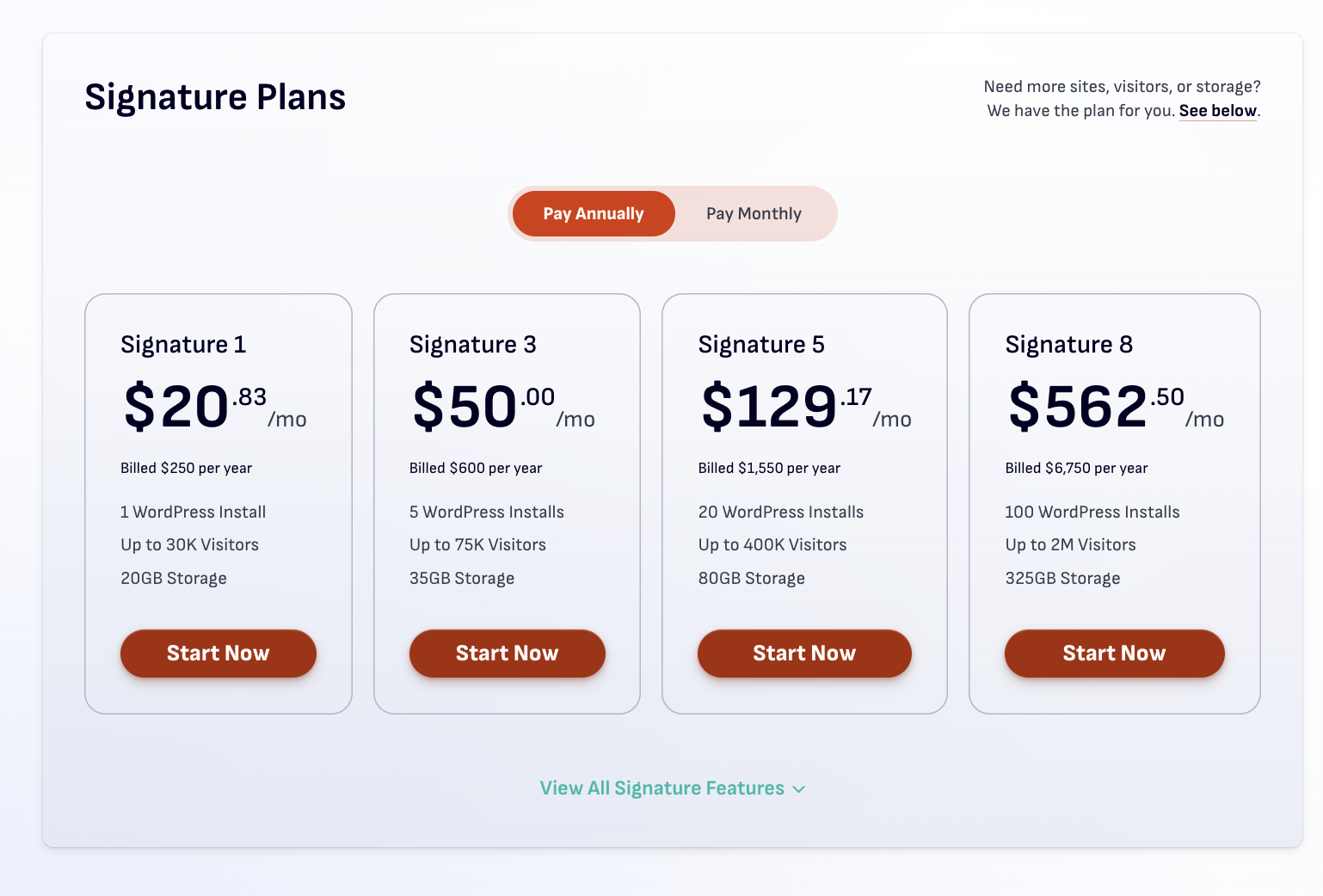Screen dimensions: 1323x896
Task: Click the $562.50/mo price on Signature 8
Action: (1114, 407)
